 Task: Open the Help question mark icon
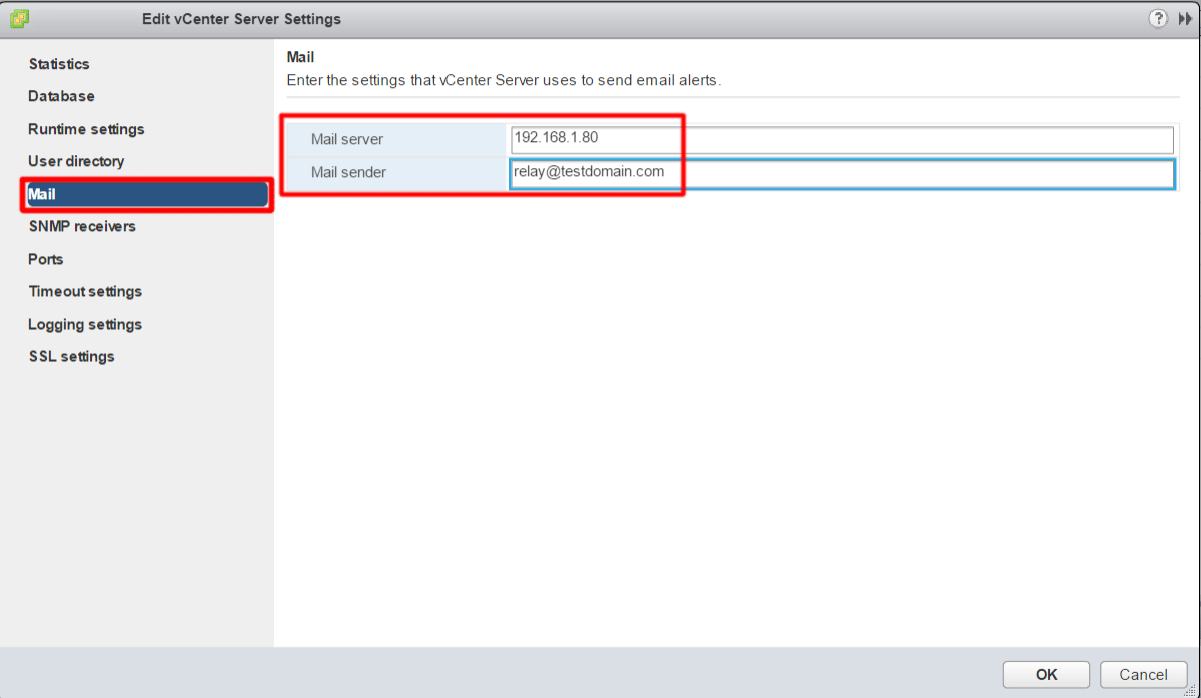(x=1158, y=18)
